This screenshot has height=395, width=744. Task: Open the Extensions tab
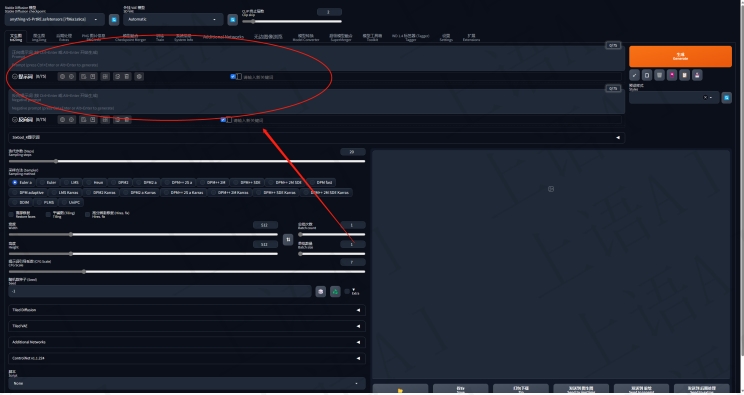pos(471,38)
